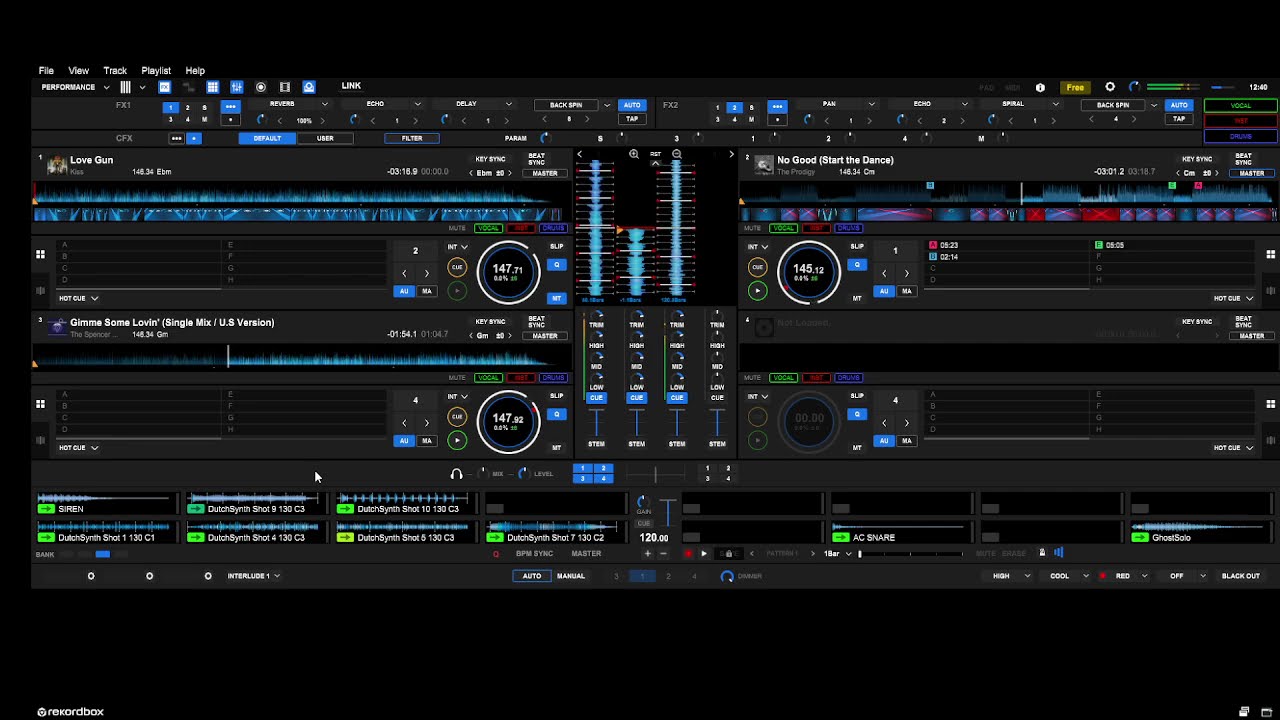
Task: Start the sampler sequencer play button
Action: 704,553
